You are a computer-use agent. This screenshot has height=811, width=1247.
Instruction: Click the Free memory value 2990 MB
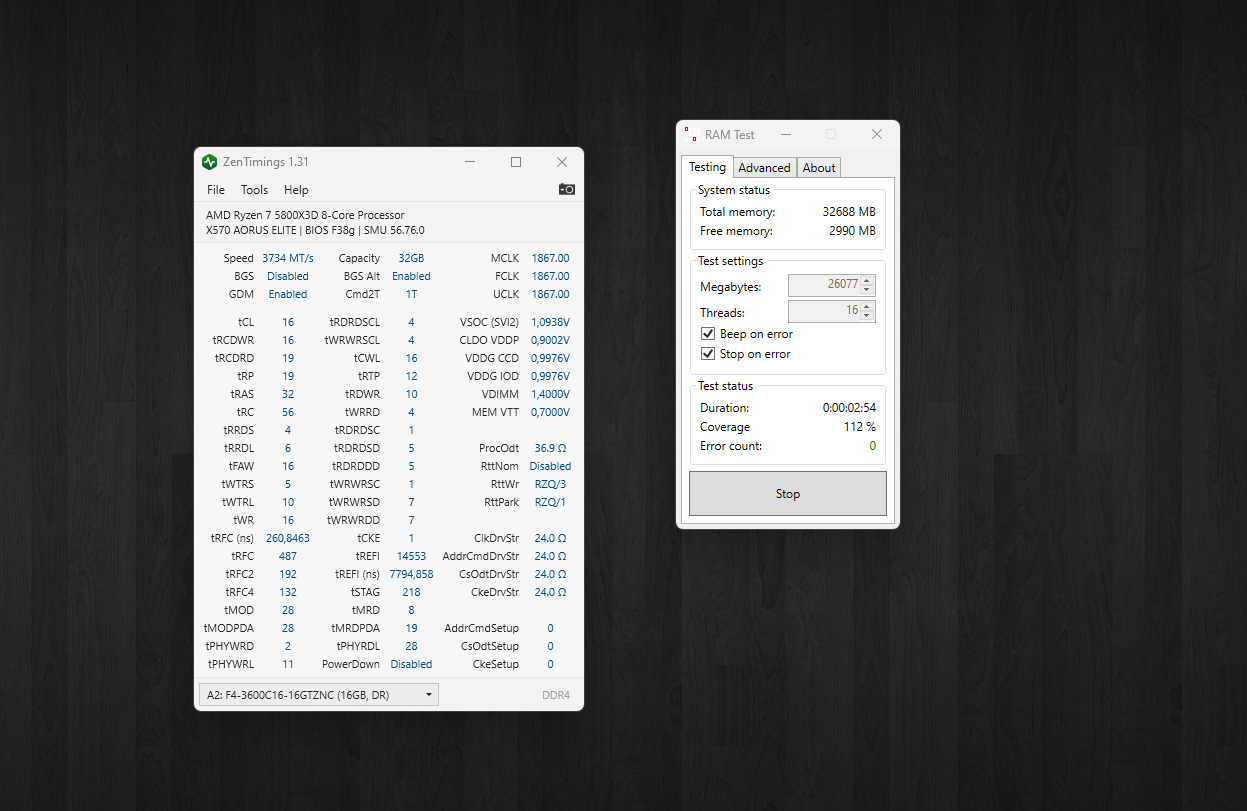(852, 231)
